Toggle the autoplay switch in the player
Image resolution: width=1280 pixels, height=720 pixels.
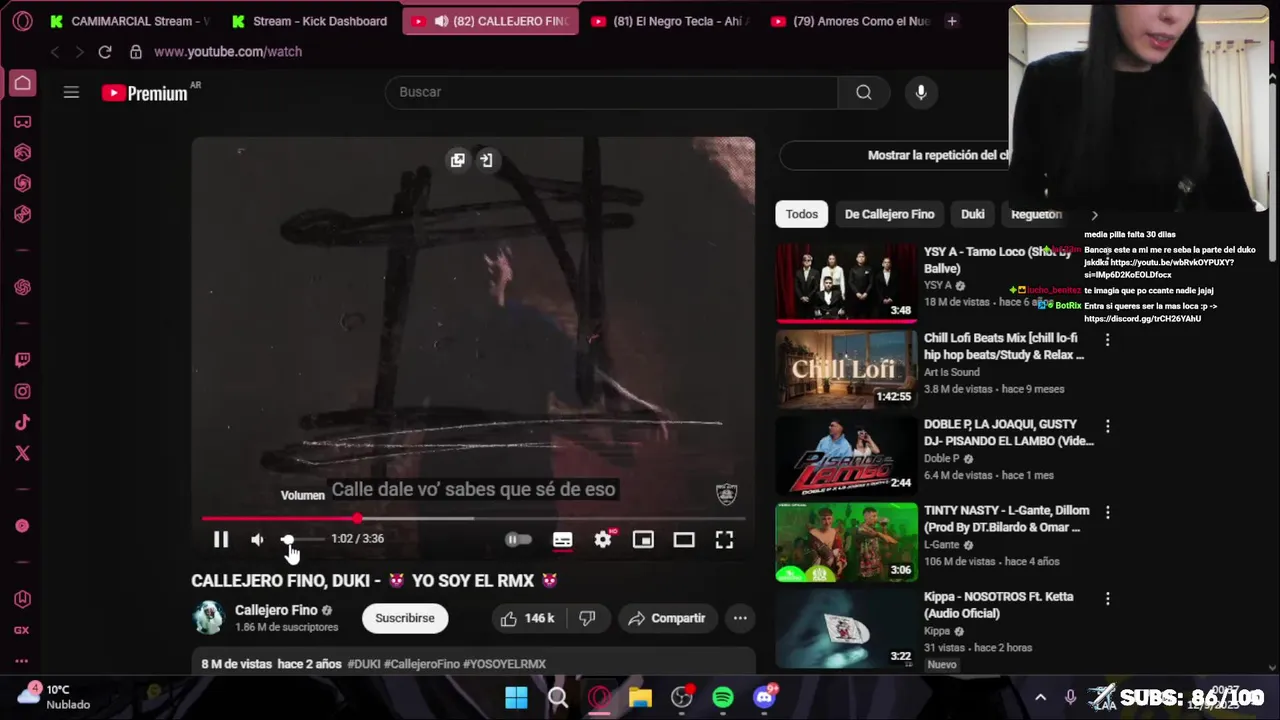pyautogui.click(x=518, y=539)
